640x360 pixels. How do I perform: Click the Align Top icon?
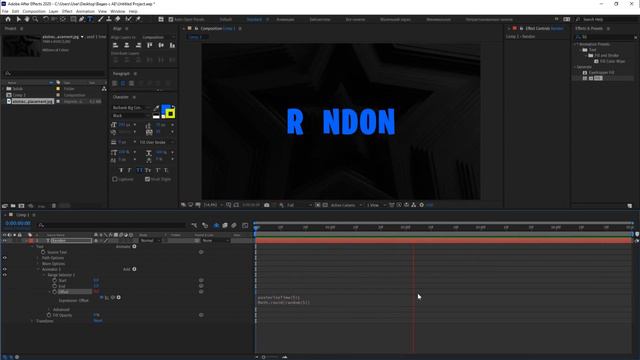(x=150, y=45)
